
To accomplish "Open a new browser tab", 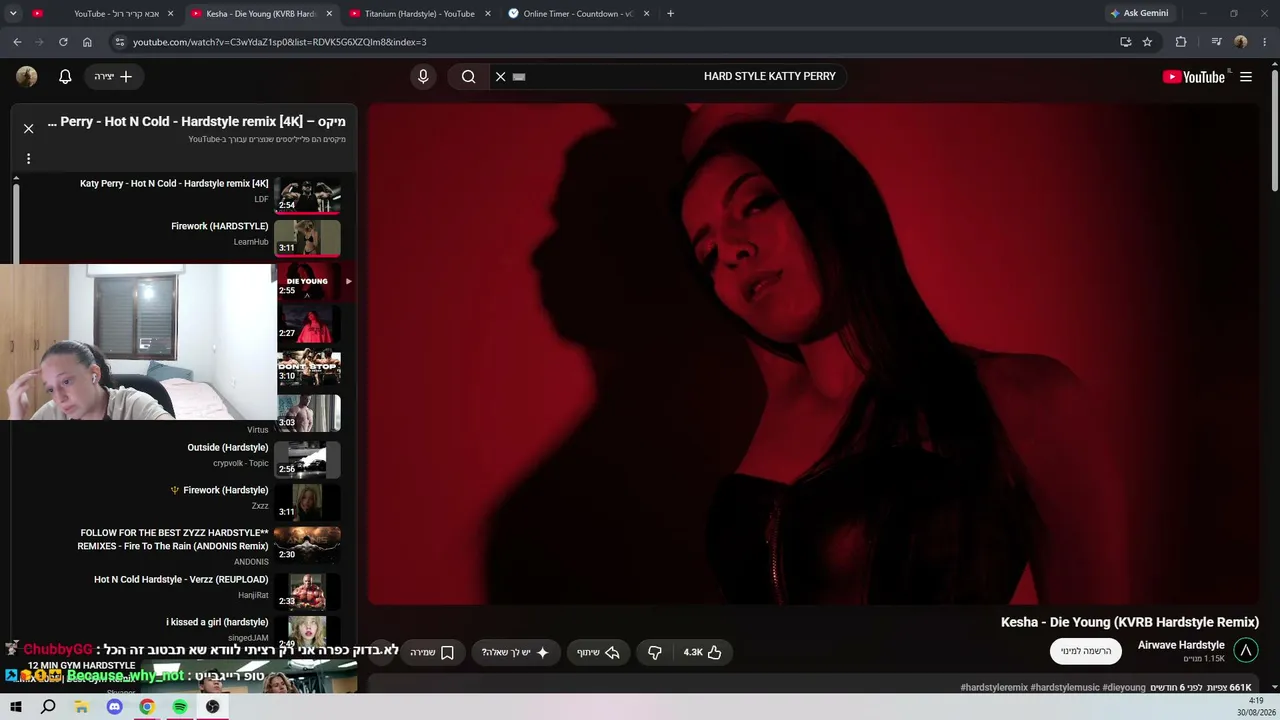I will tap(670, 14).
